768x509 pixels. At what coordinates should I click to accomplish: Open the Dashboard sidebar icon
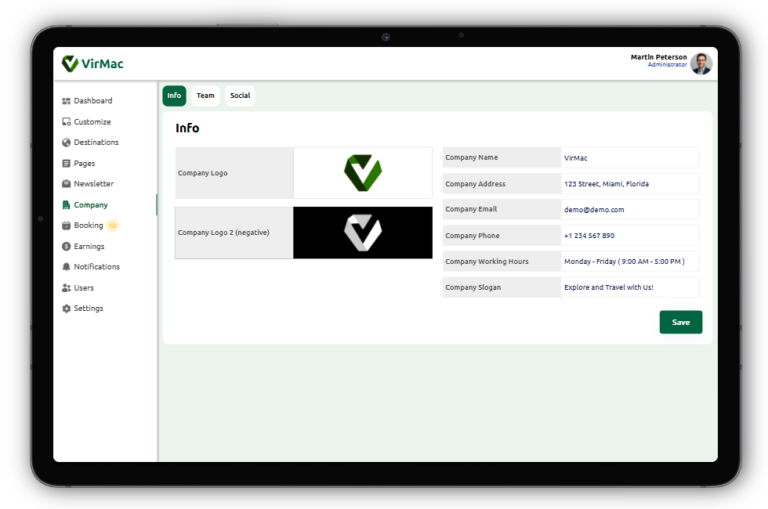point(66,101)
